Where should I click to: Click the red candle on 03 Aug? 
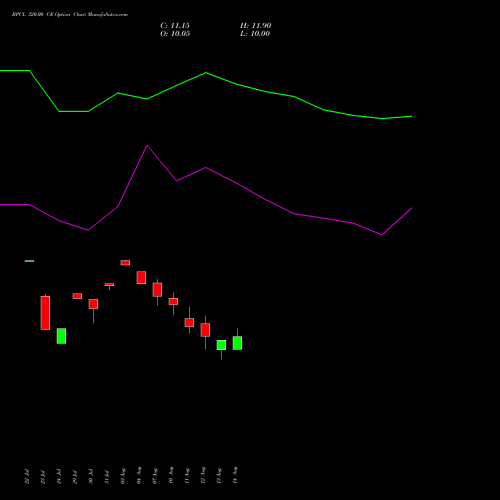[125, 263]
